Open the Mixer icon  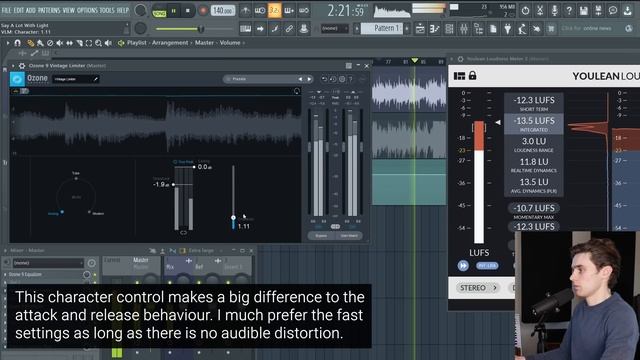[464, 29]
